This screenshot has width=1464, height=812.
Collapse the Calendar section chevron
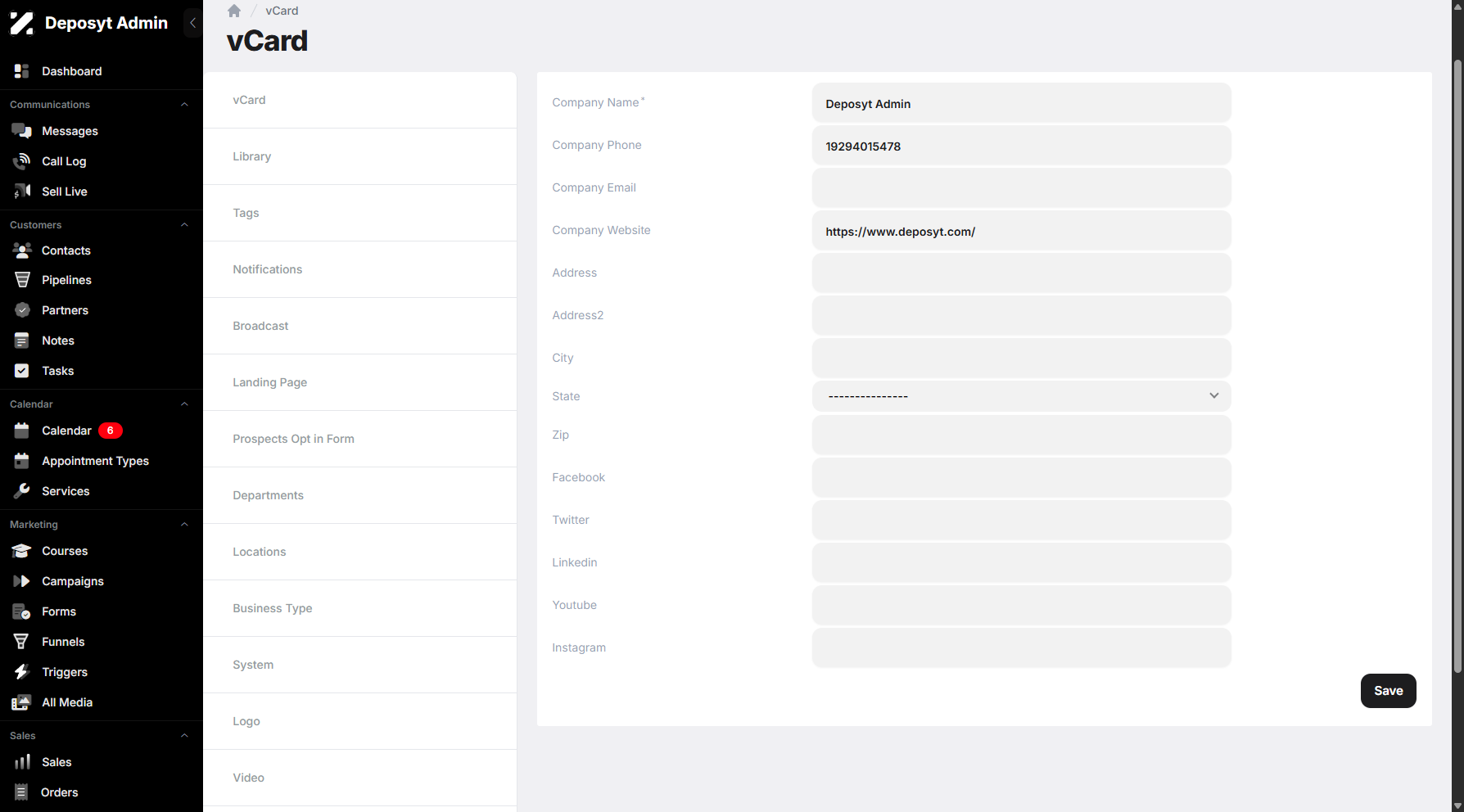coord(184,404)
